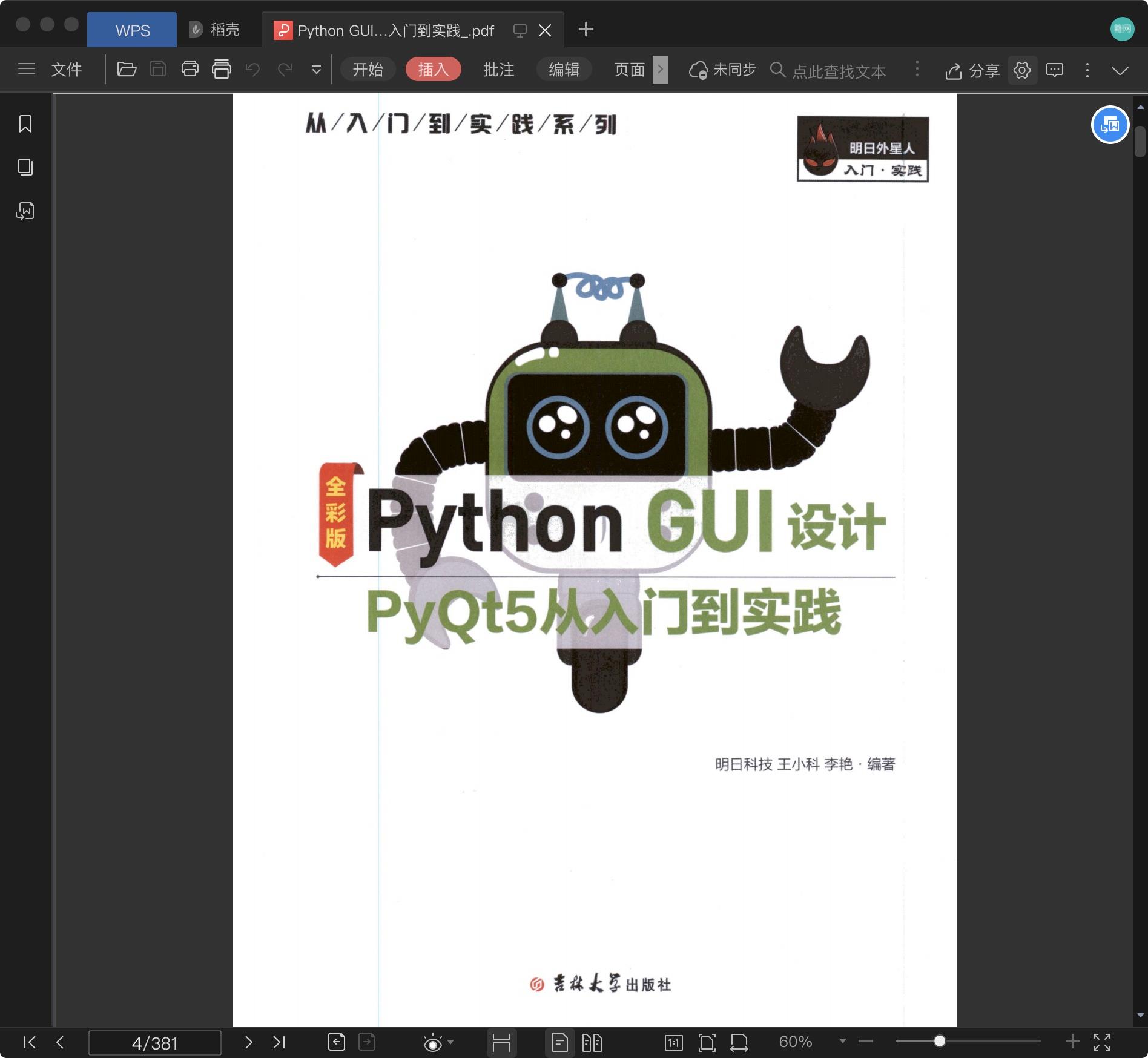The height and width of the screenshot is (1058, 1148).
Task: Switch to the 批注 tab
Action: 499,70
